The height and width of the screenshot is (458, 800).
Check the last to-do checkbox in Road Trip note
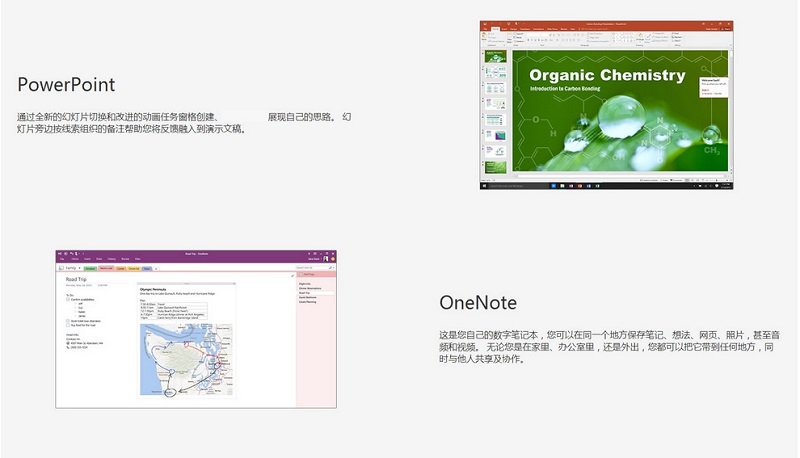(x=67, y=325)
